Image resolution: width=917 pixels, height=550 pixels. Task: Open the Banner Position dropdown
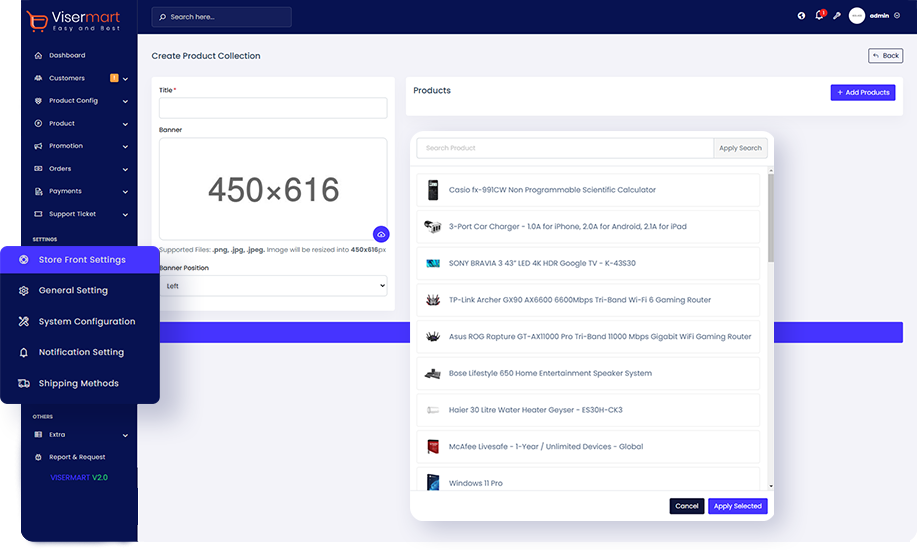[x=273, y=286]
